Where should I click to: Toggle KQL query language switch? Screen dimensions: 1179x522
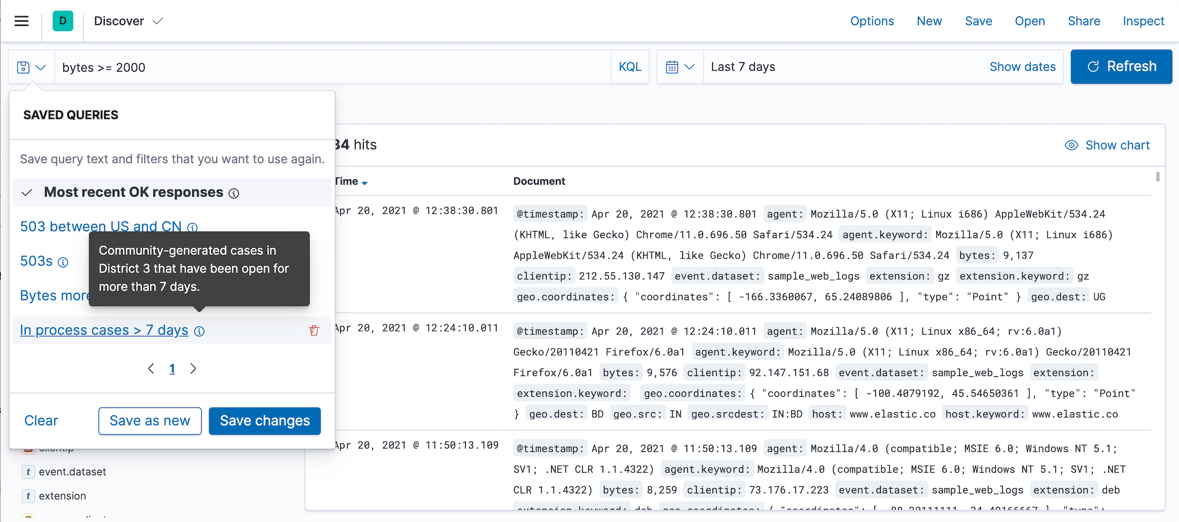click(x=630, y=67)
